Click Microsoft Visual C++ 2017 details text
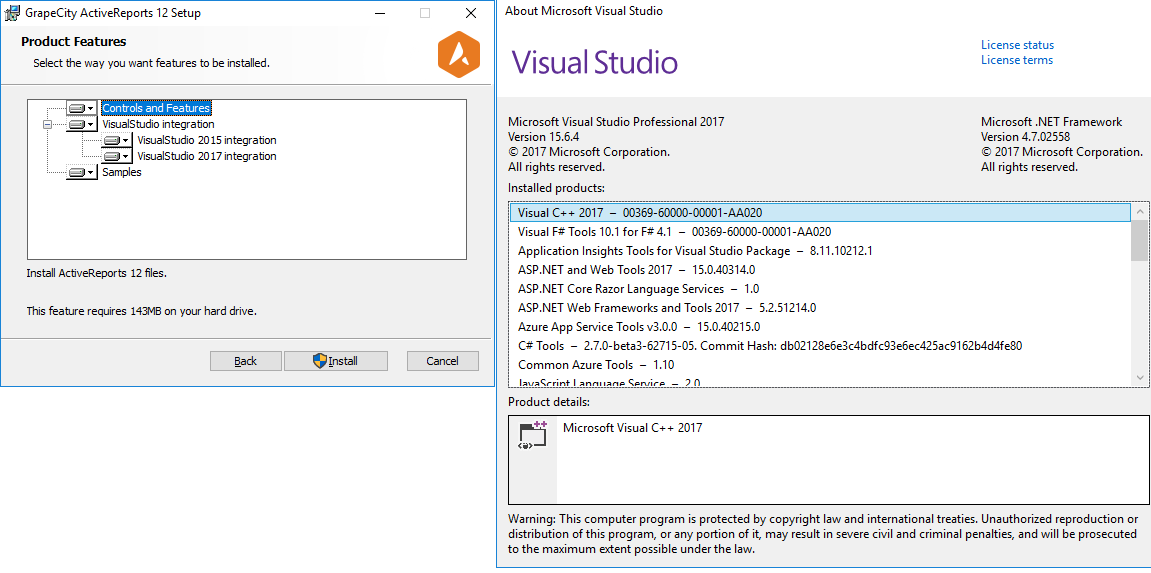The image size is (1151, 573). coord(632,428)
